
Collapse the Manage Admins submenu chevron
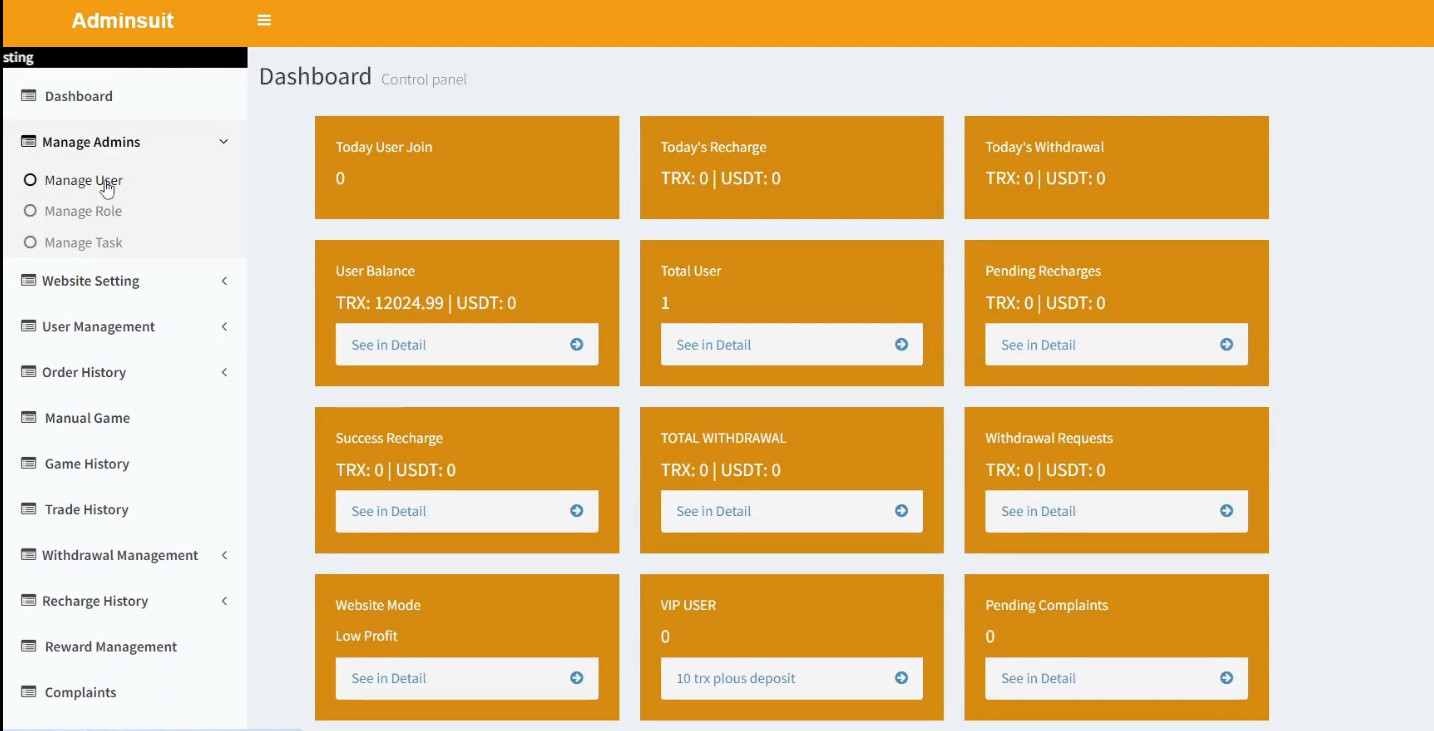(224, 142)
